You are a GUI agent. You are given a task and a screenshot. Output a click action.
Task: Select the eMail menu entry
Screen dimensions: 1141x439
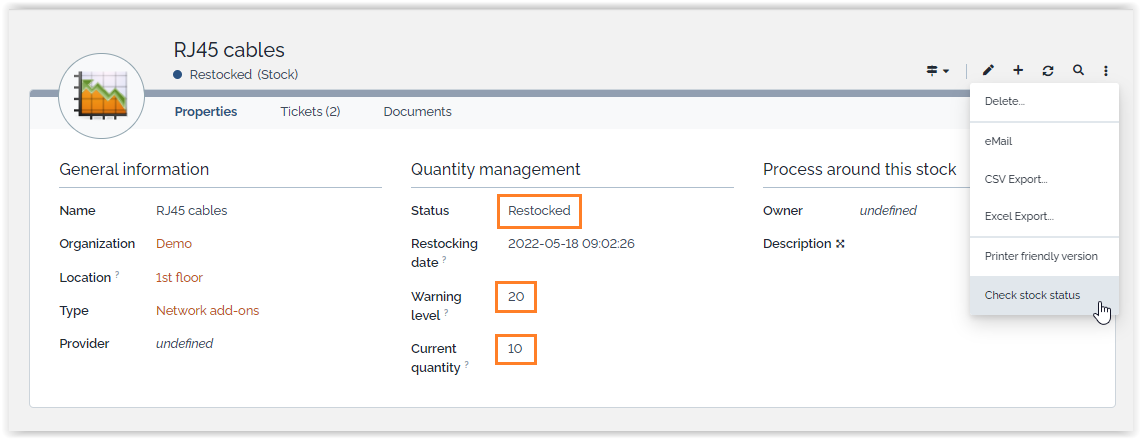pyautogui.click(x=999, y=142)
